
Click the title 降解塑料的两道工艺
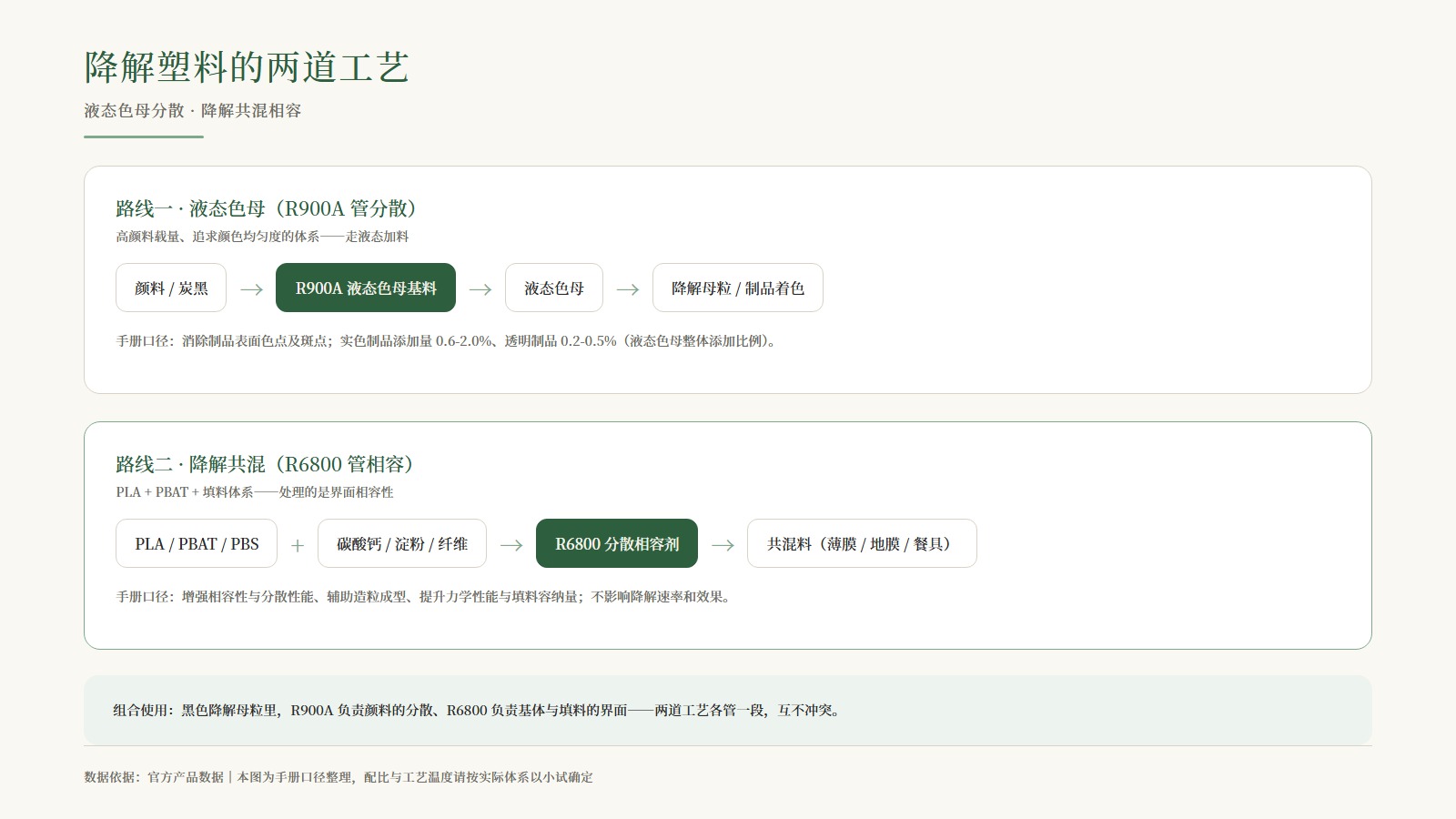point(247,67)
